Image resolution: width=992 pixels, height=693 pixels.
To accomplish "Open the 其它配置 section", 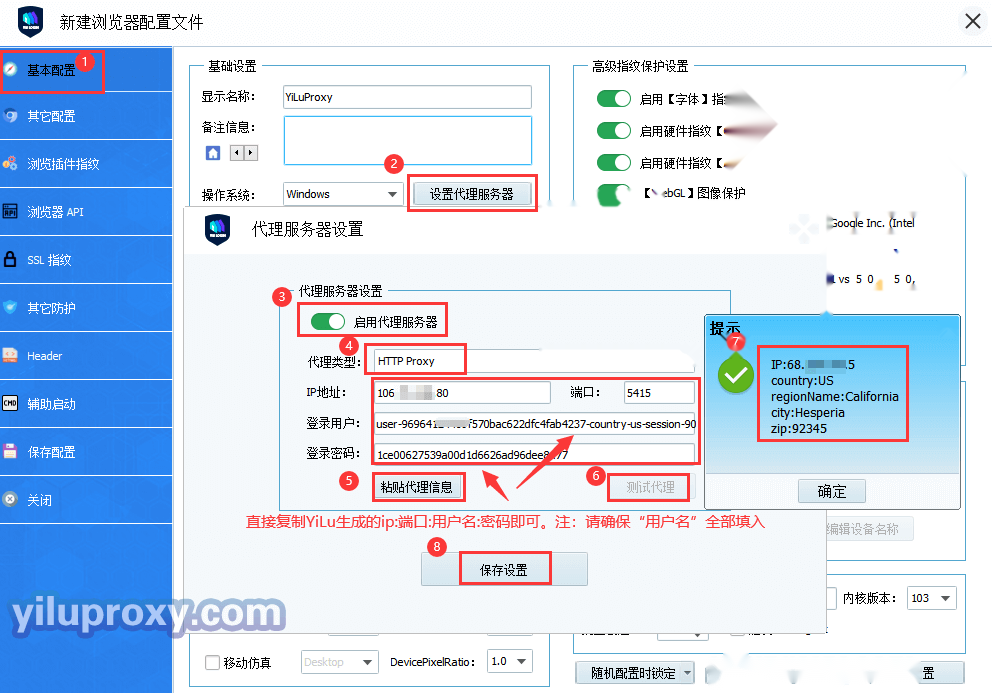I will (86, 116).
